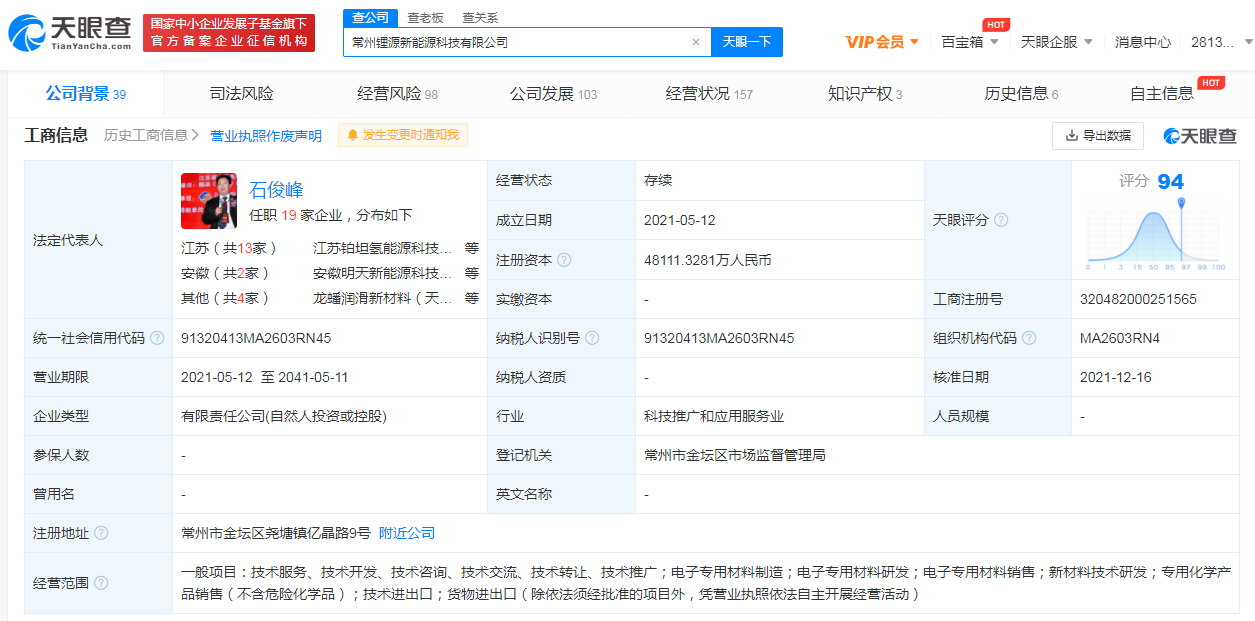The height and width of the screenshot is (621, 1255).
Task: Switch to the 自主信息 tab
Action: 1162,94
